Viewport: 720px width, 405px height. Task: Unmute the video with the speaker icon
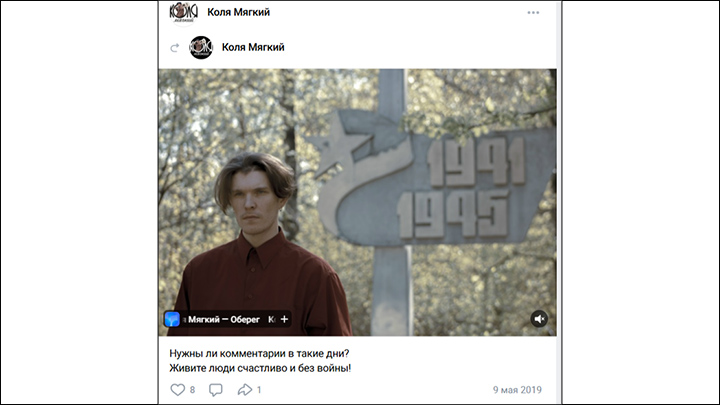point(539,319)
